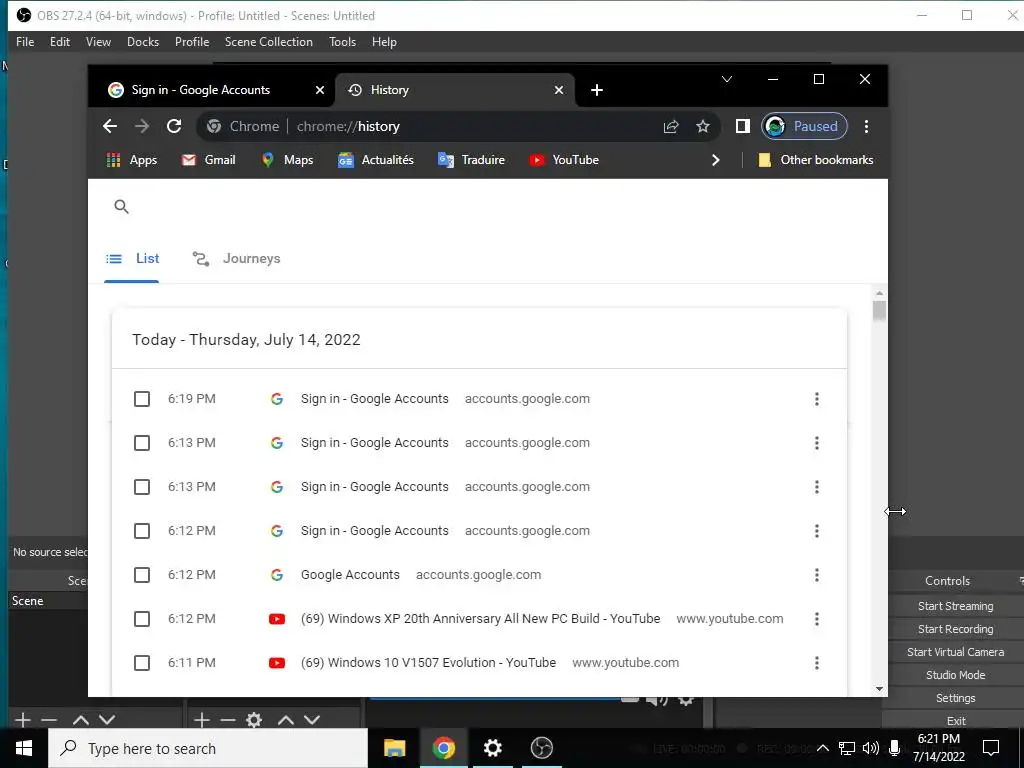Check the 6:12 PM Sign in entry

[142, 531]
